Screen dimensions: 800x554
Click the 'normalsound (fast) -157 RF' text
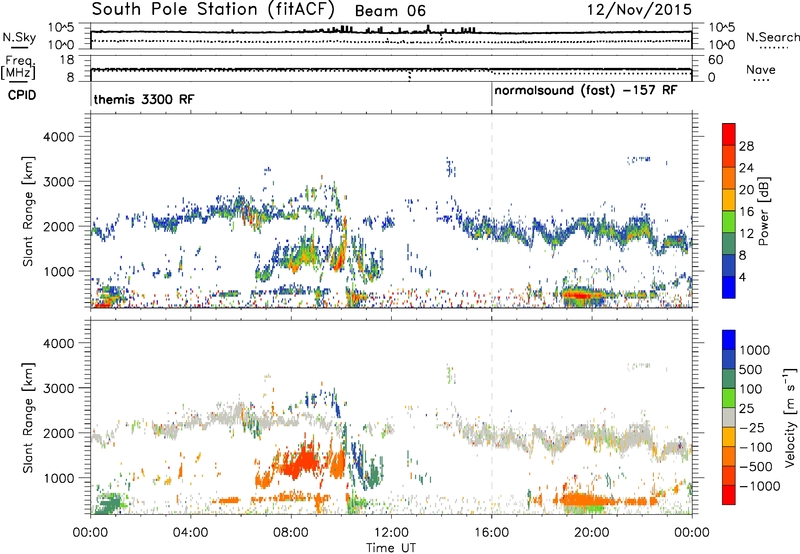(586, 91)
